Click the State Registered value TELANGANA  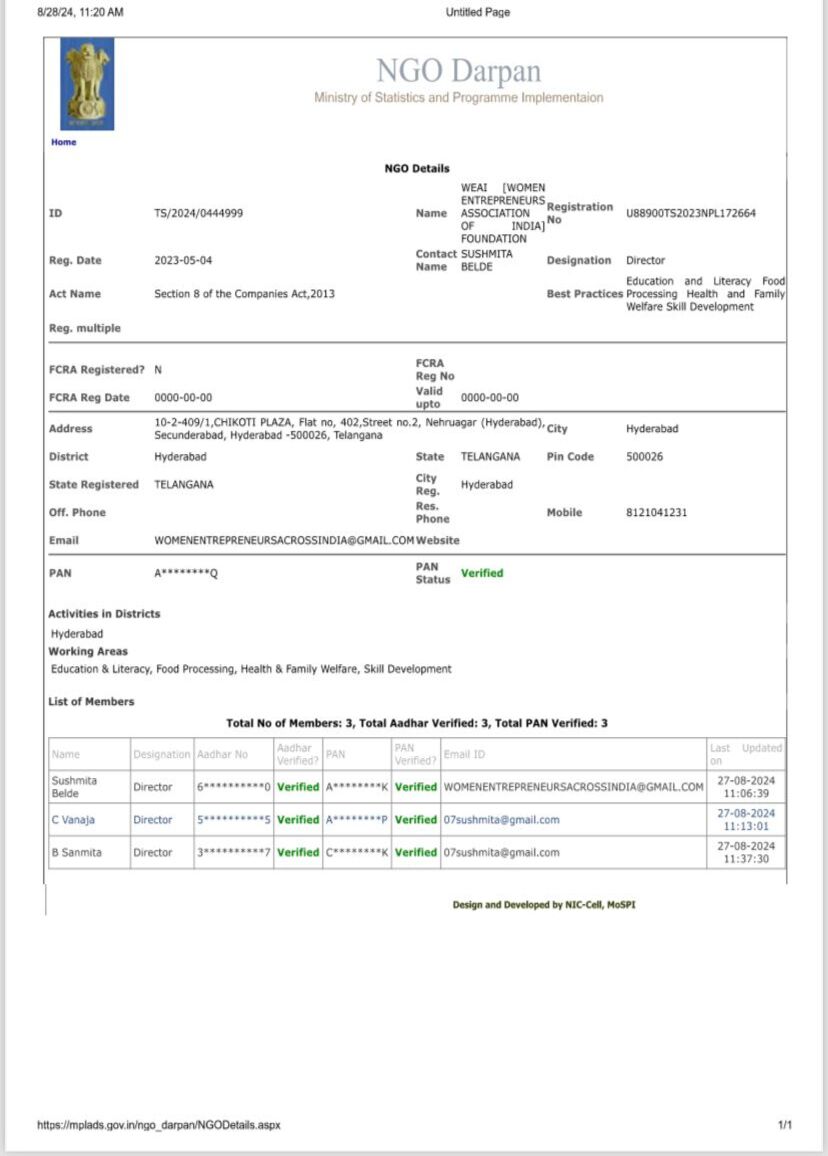point(184,484)
